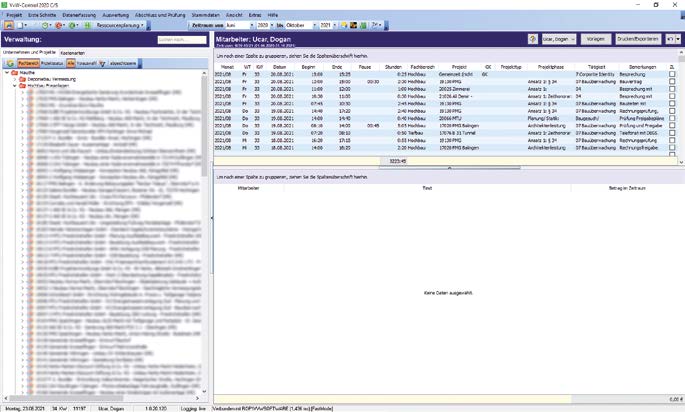The height and width of the screenshot is (412, 685).
Task: Click the green sheet icon in the date toolbar
Action: tap(363, 25)
